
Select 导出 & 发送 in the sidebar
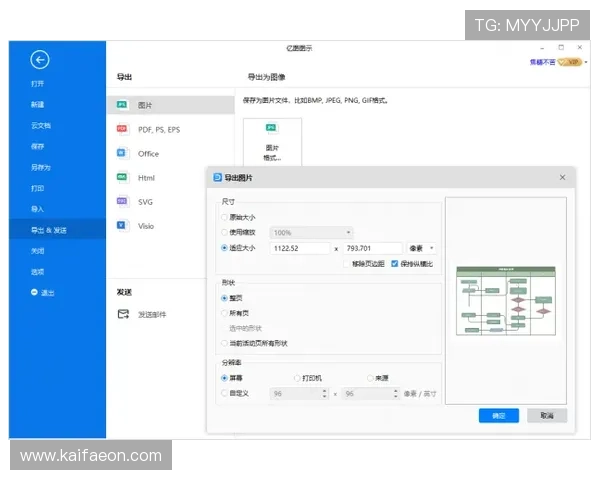57,230
